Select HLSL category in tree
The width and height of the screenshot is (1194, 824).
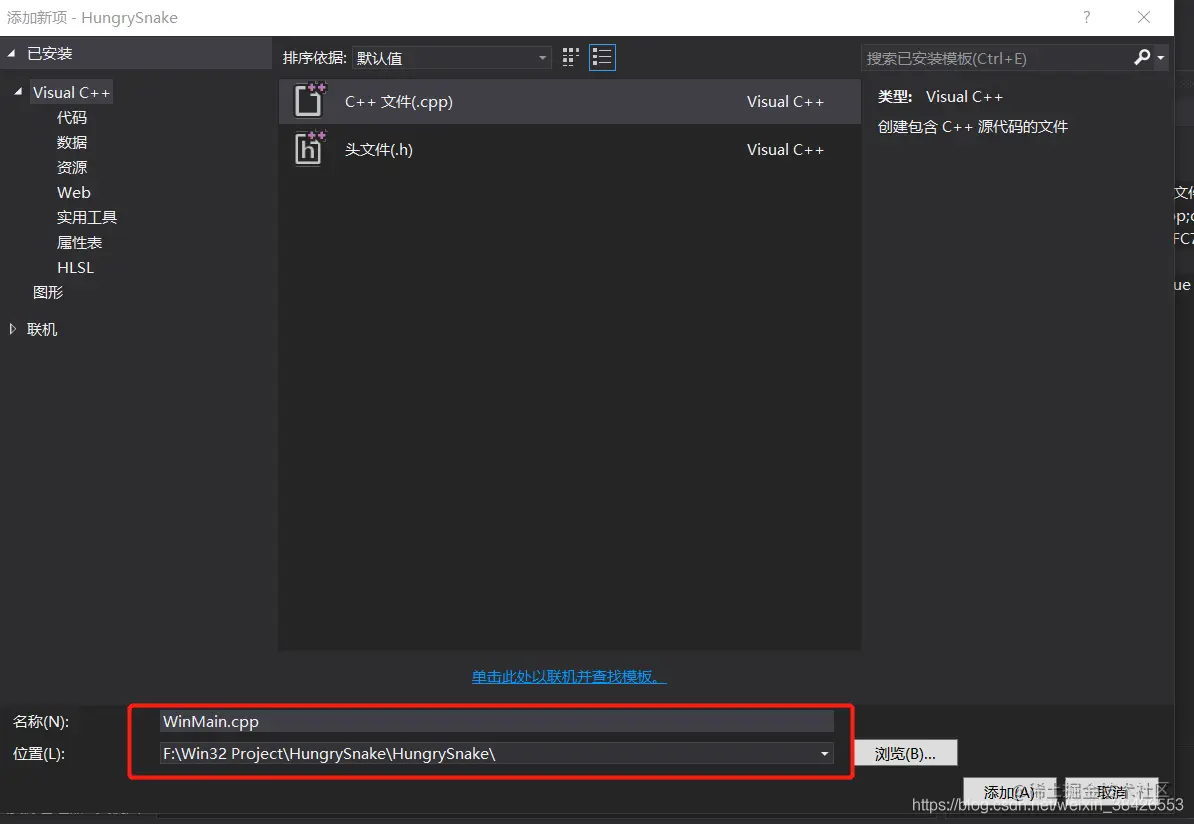tap(75, 268)
